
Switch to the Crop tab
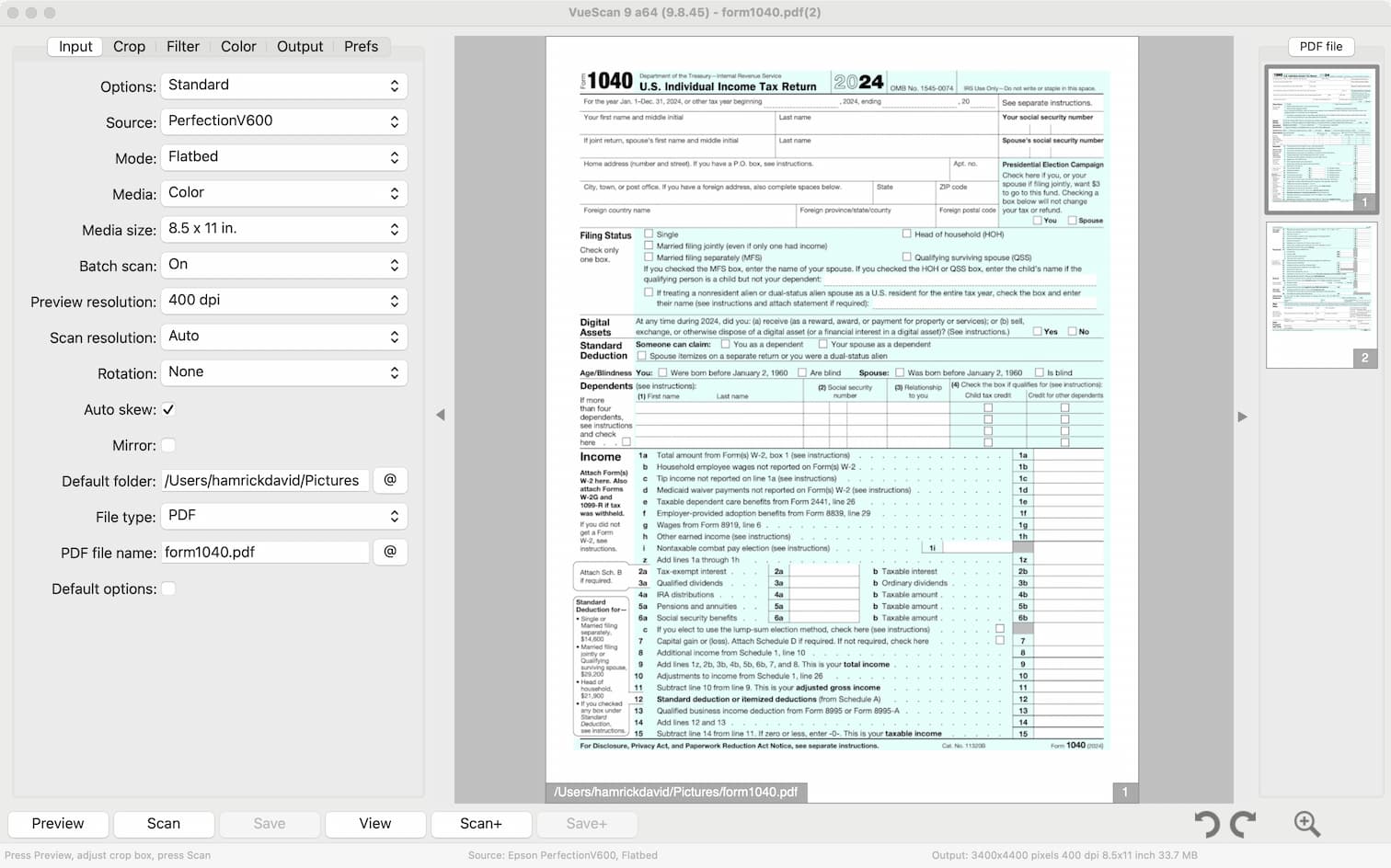tap(129, 46)
